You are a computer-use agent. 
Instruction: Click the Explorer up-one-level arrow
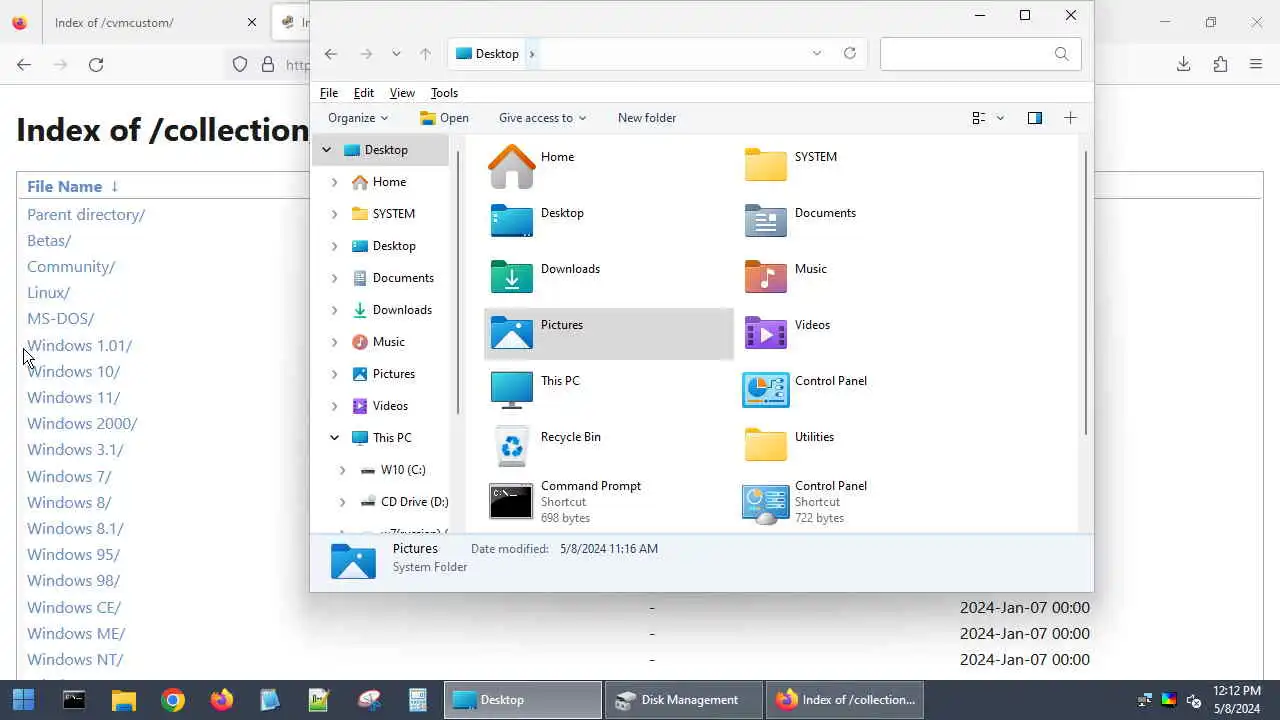point(425,54)
